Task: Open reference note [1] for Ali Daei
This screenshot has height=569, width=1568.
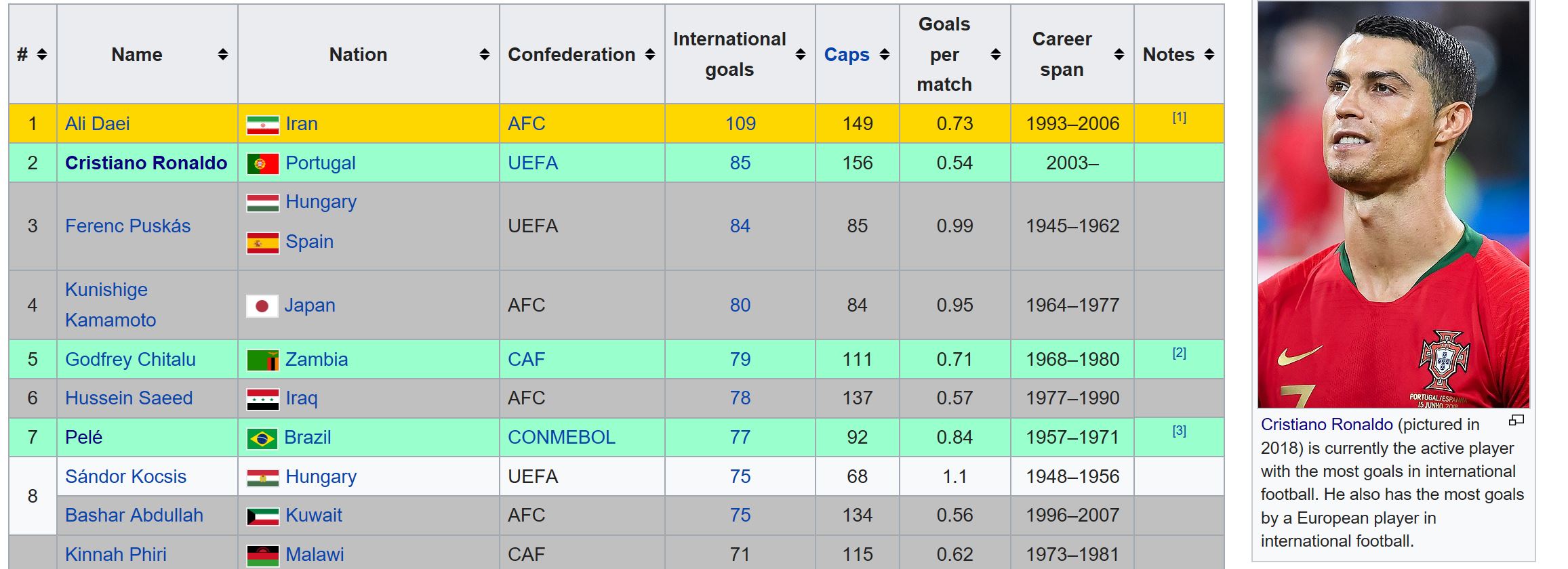Action: pyautogui.click(x=1179, y=118)
